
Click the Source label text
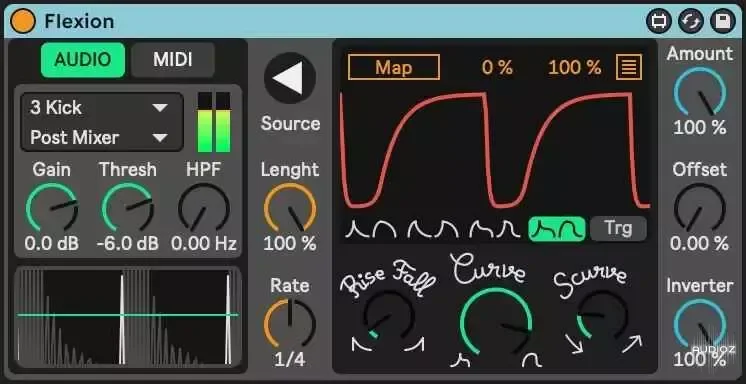coord(290,124)
